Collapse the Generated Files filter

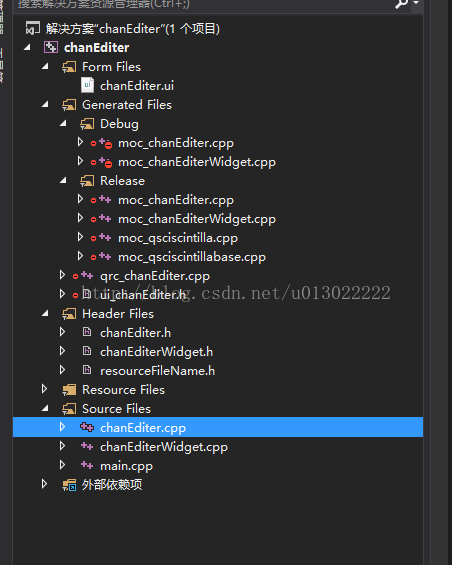(45, 104)
